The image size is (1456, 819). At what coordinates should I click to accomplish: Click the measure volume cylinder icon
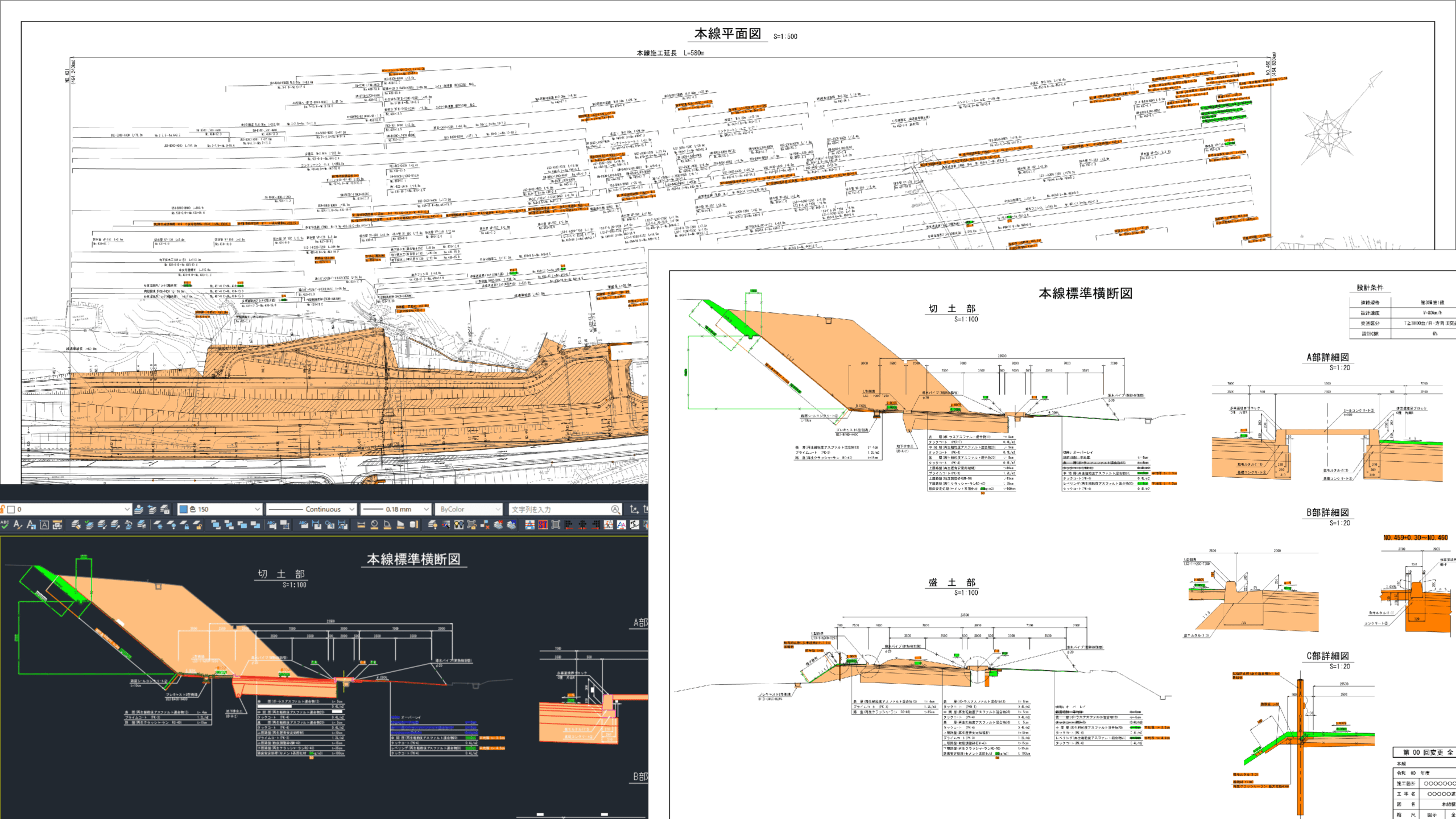coord(413,524)
